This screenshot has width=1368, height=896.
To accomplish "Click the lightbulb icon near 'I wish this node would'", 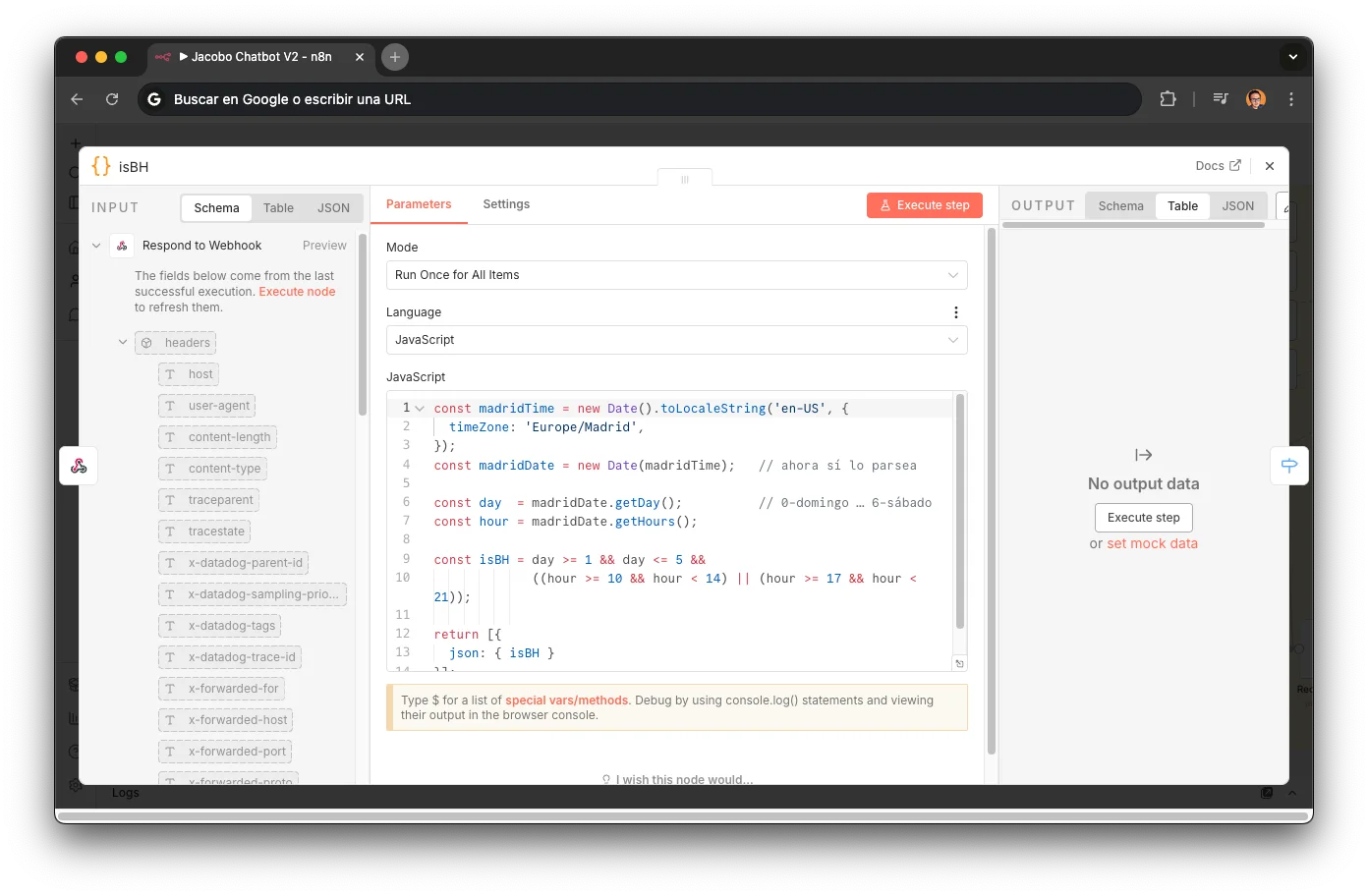I will [x=605, y=779].
